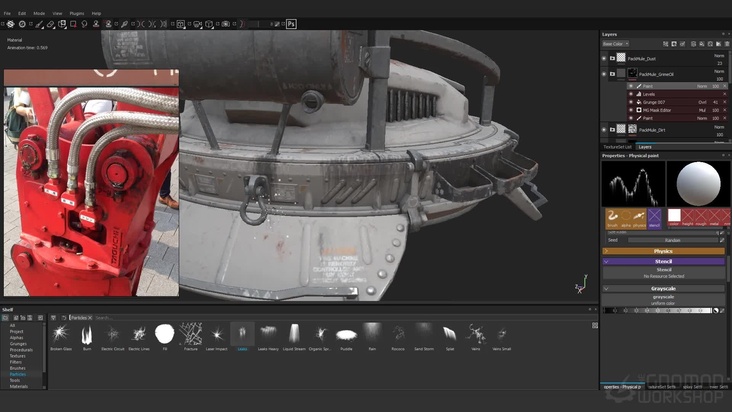
Task: Open the Plugins menu
Action: coord(75,13)
